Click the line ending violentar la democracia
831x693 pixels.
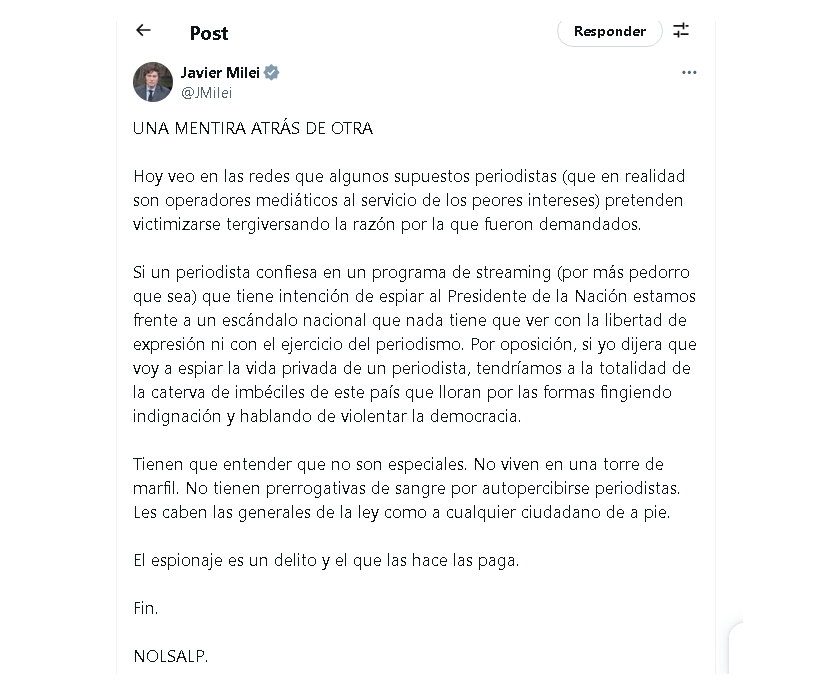[x=327, y=416]
